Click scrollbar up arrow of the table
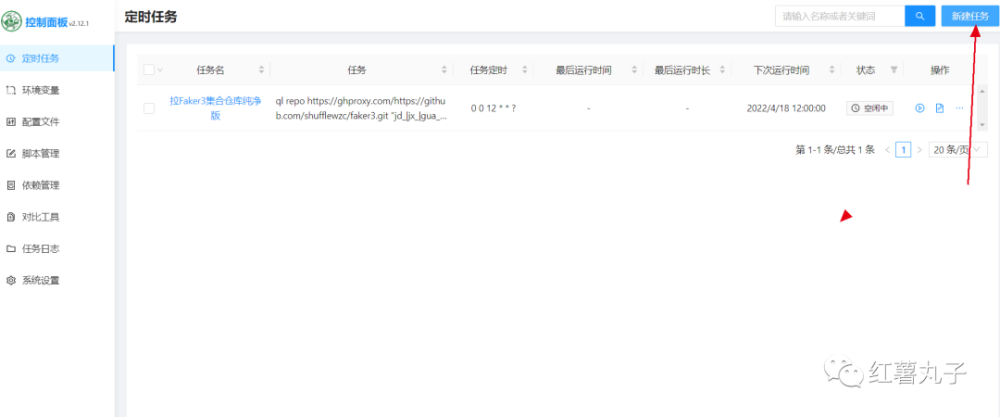 click(x=982, y=91)
